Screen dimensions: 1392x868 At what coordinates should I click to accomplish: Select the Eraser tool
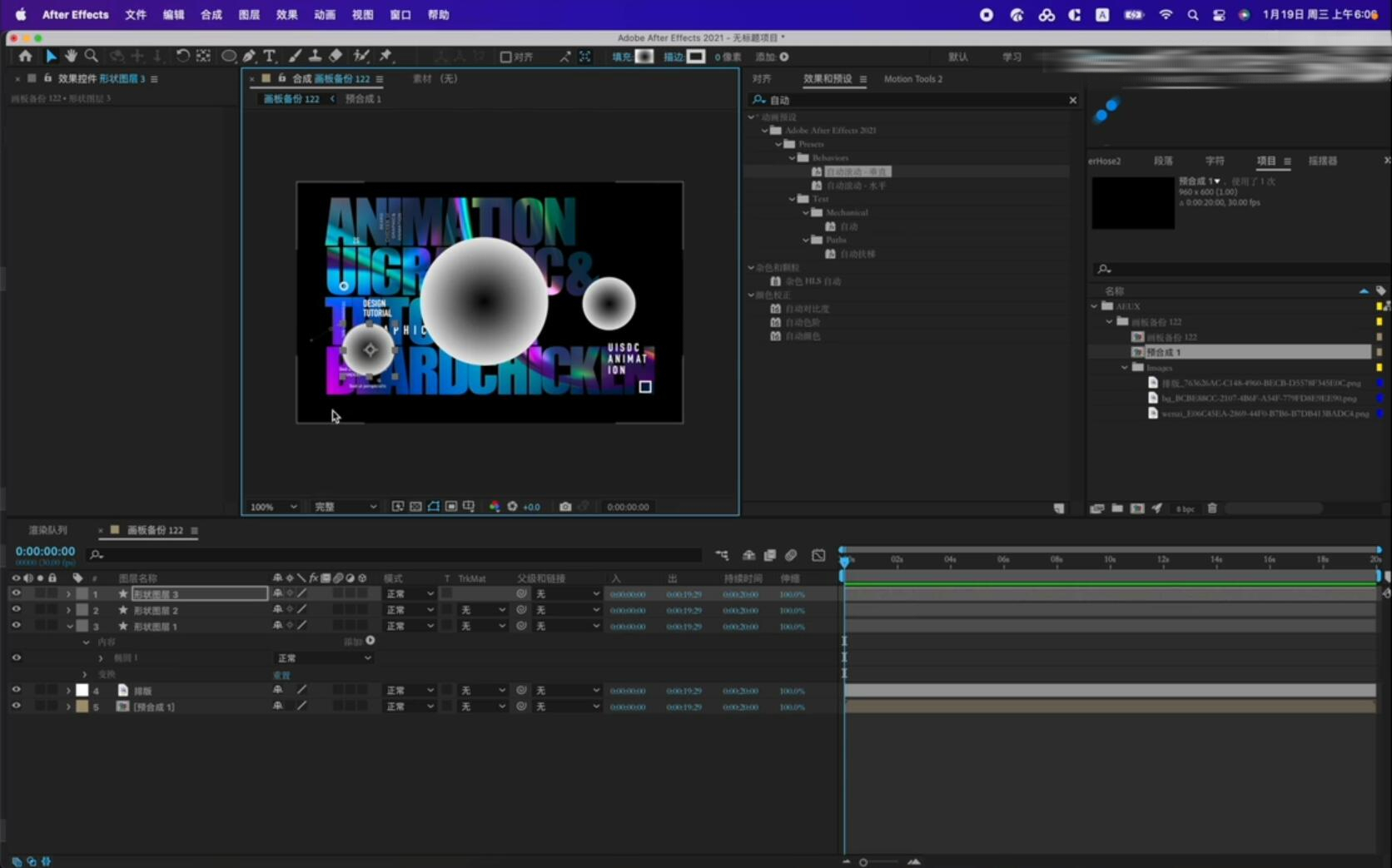(336, 56)
